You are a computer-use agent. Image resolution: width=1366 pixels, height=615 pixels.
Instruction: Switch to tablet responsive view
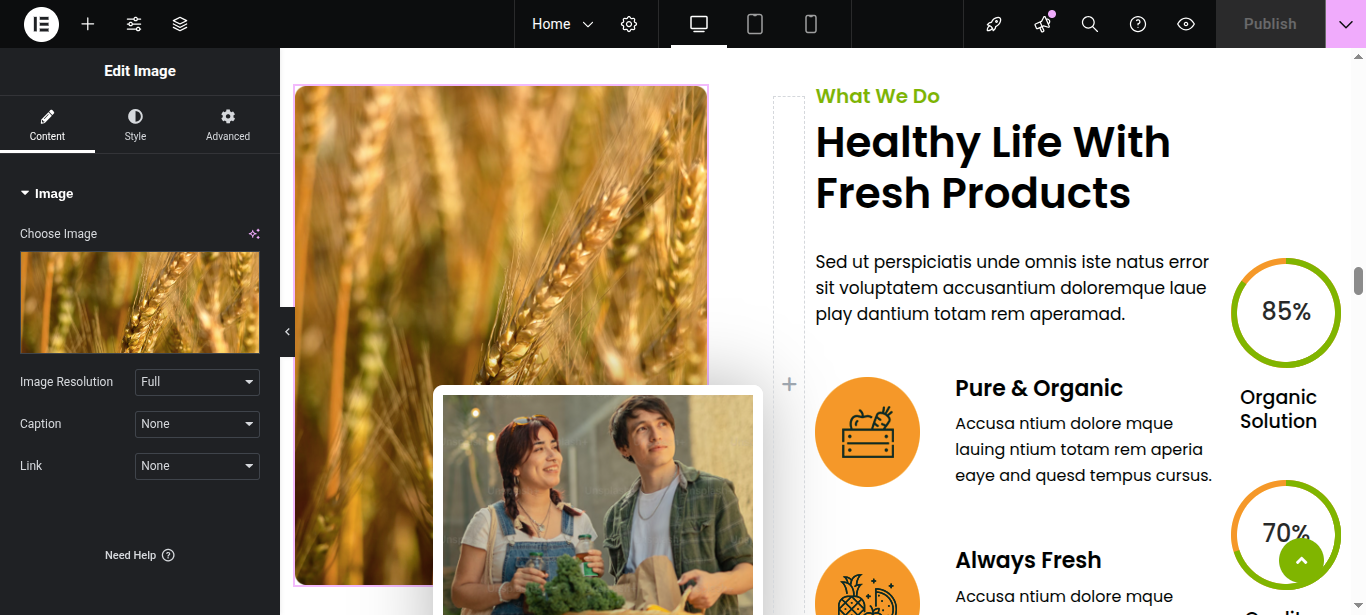click(755, 24)
